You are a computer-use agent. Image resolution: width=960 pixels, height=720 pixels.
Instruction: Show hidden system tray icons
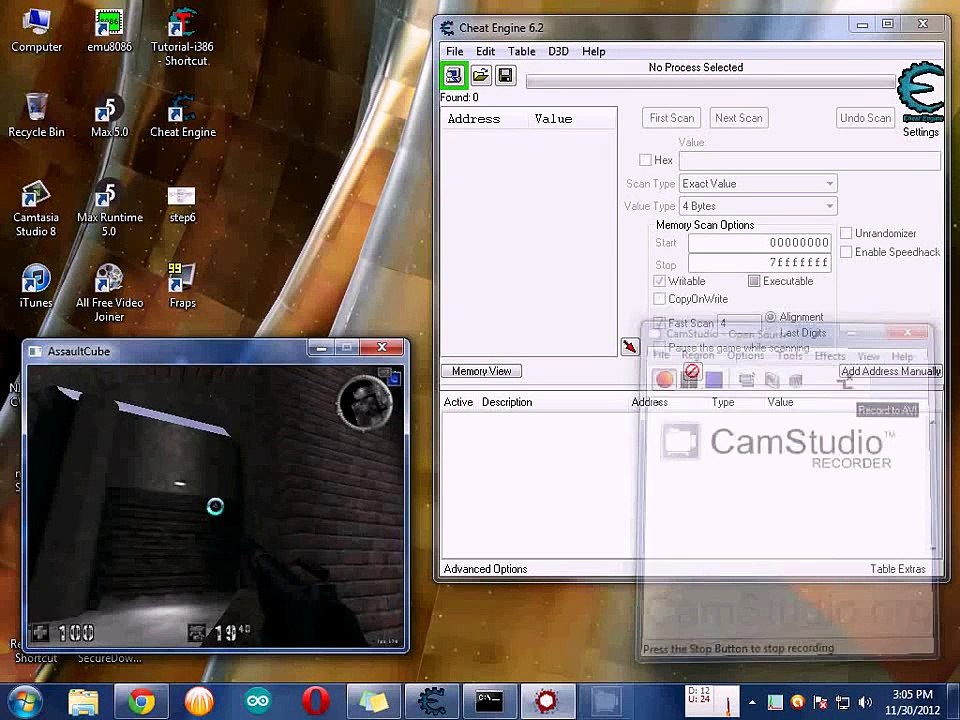pyautogui.click(x=752, y=702)
